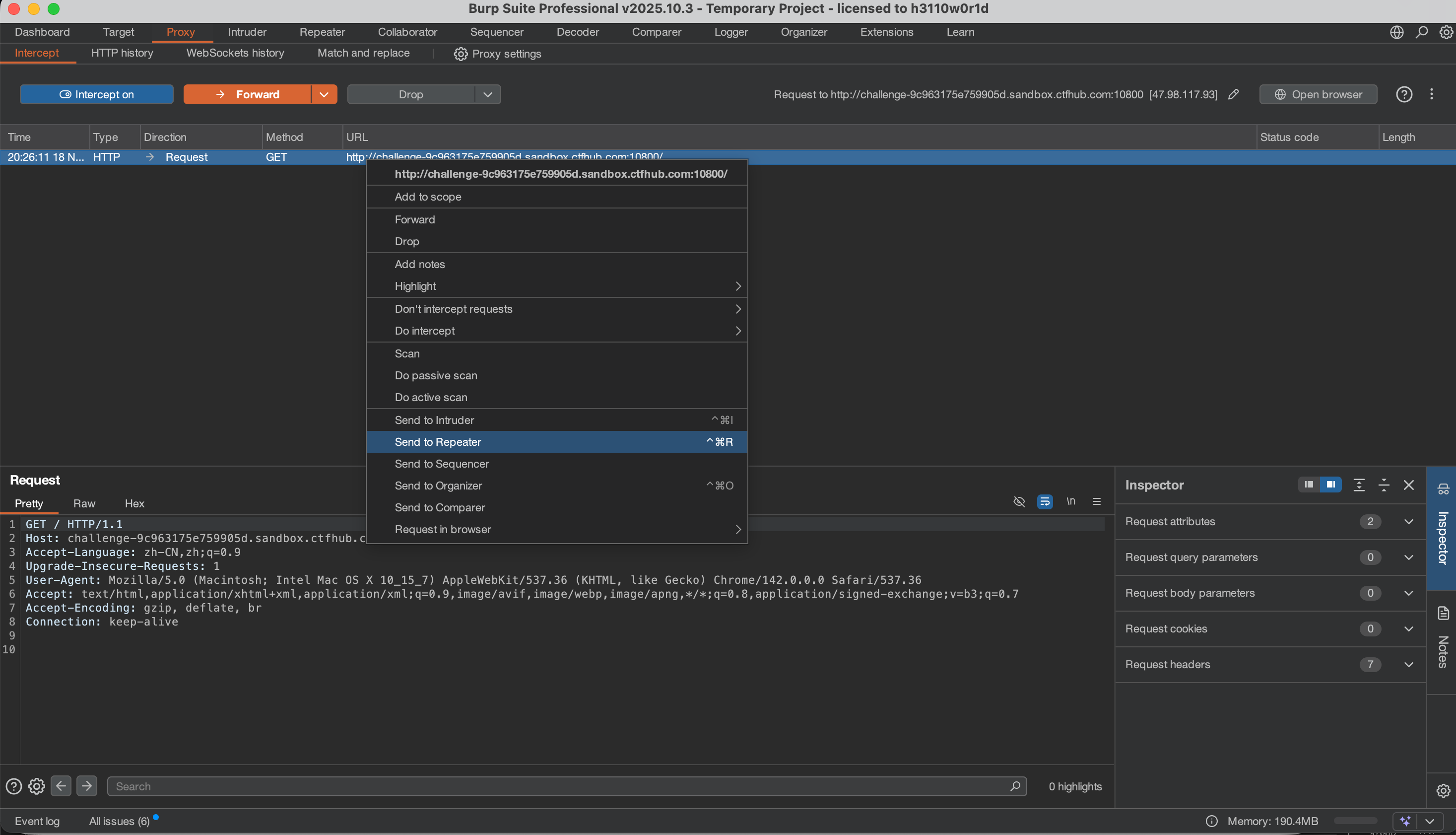
Task: Toggle hide message editor eye-slash icon
Action: pos(1019,502)
